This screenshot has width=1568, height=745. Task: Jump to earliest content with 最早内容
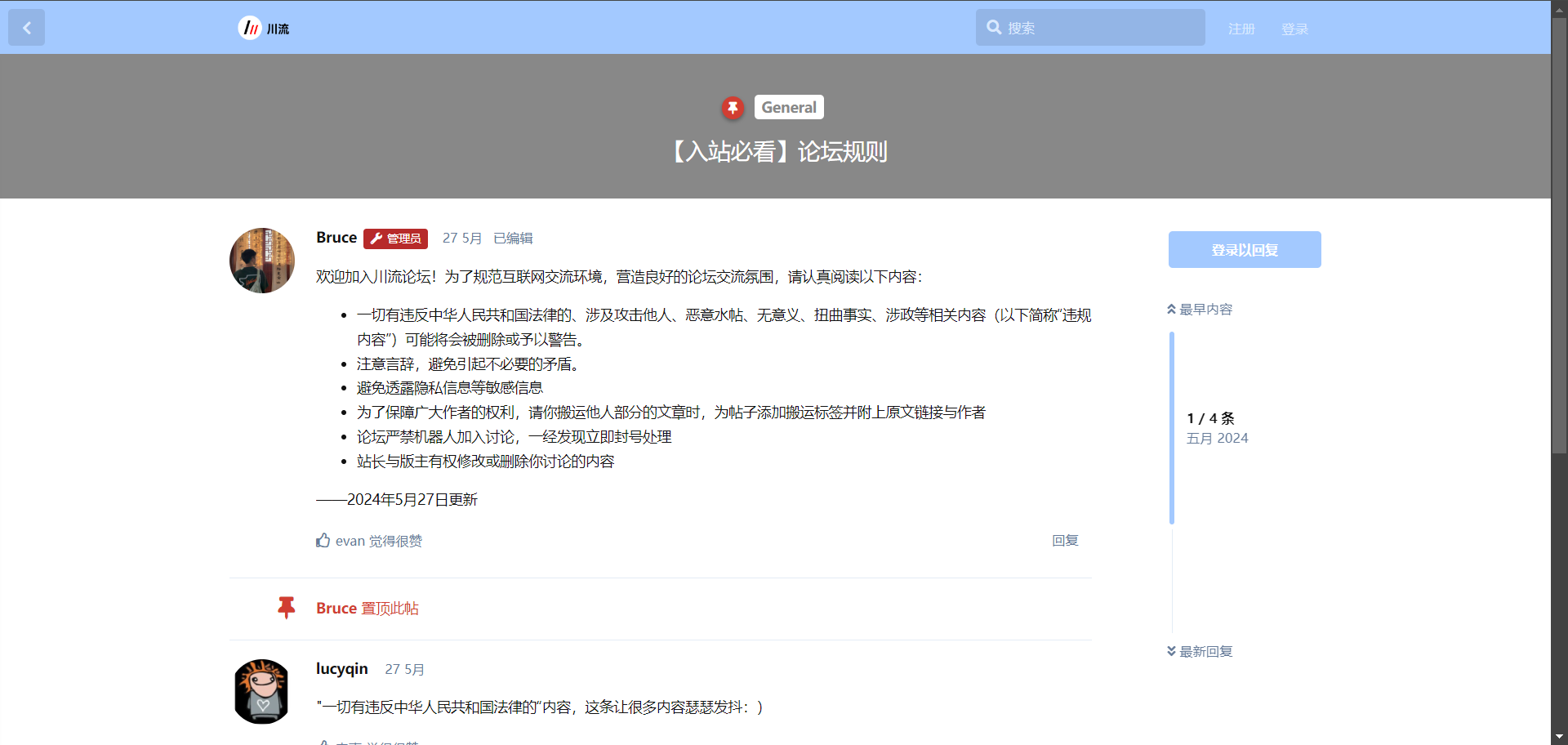click(x=1200, y=310)
